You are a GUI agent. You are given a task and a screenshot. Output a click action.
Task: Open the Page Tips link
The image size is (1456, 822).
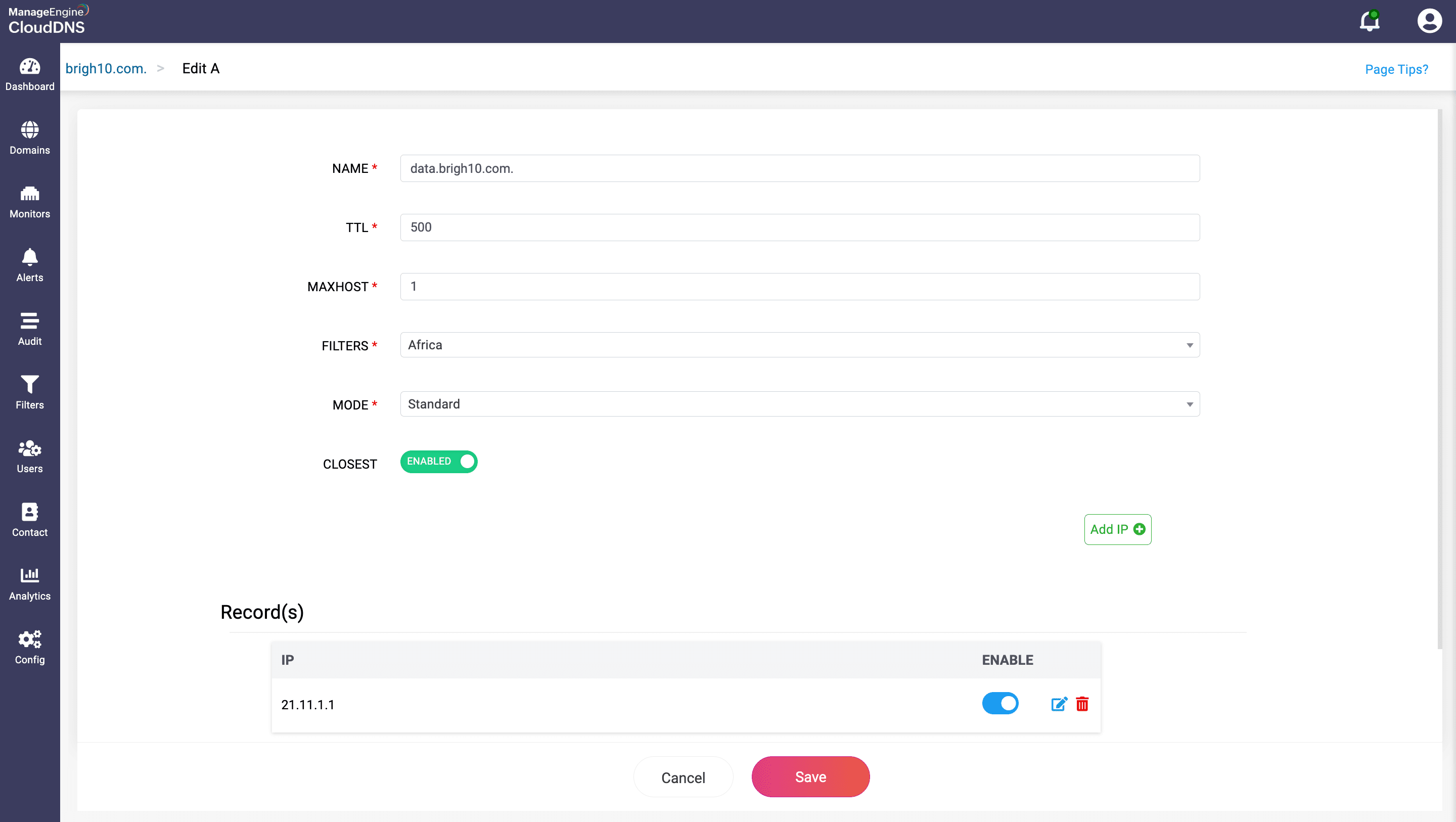[x=1396, y=69]
